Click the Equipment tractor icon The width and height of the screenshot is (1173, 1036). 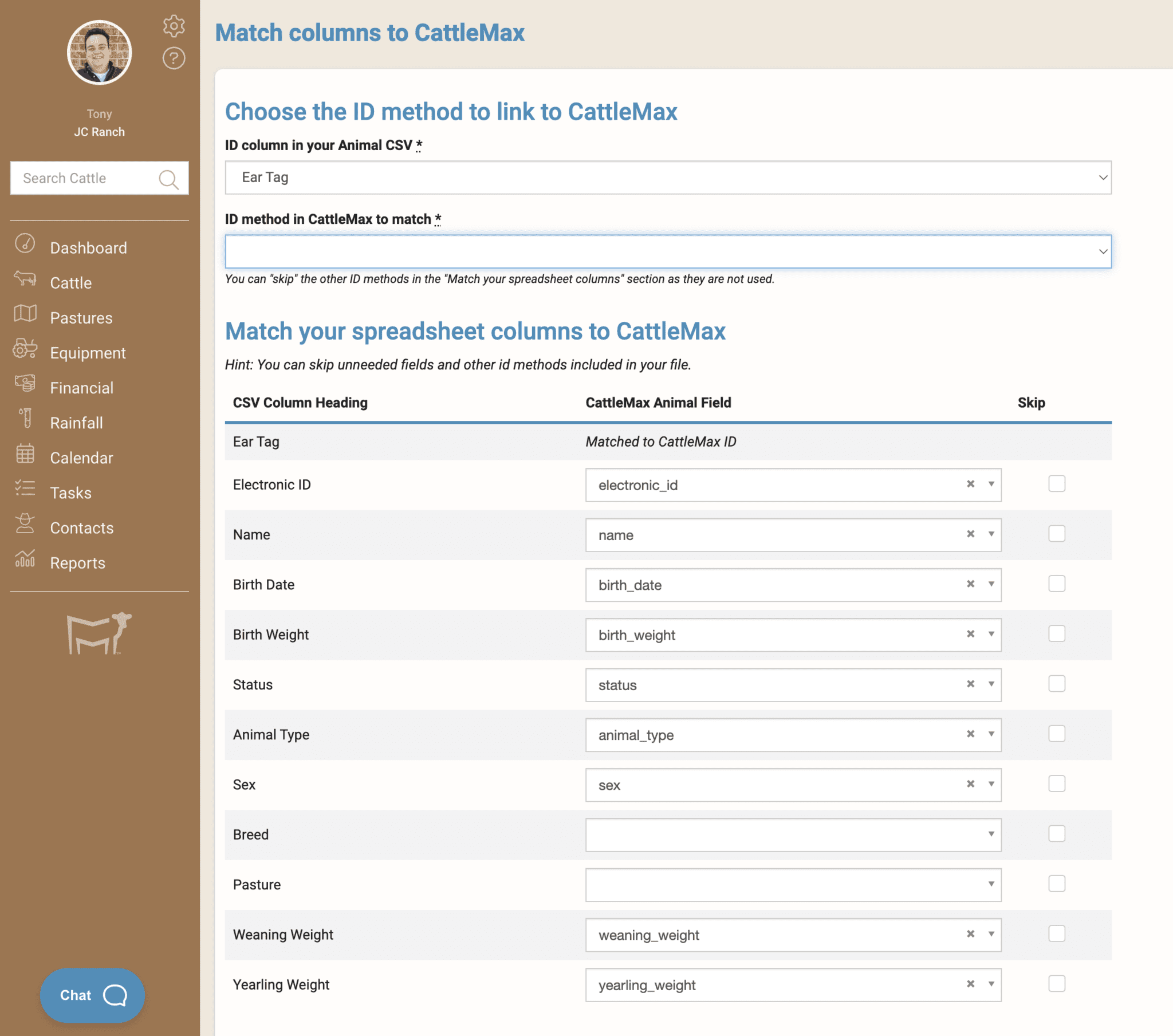pos(25,349)
